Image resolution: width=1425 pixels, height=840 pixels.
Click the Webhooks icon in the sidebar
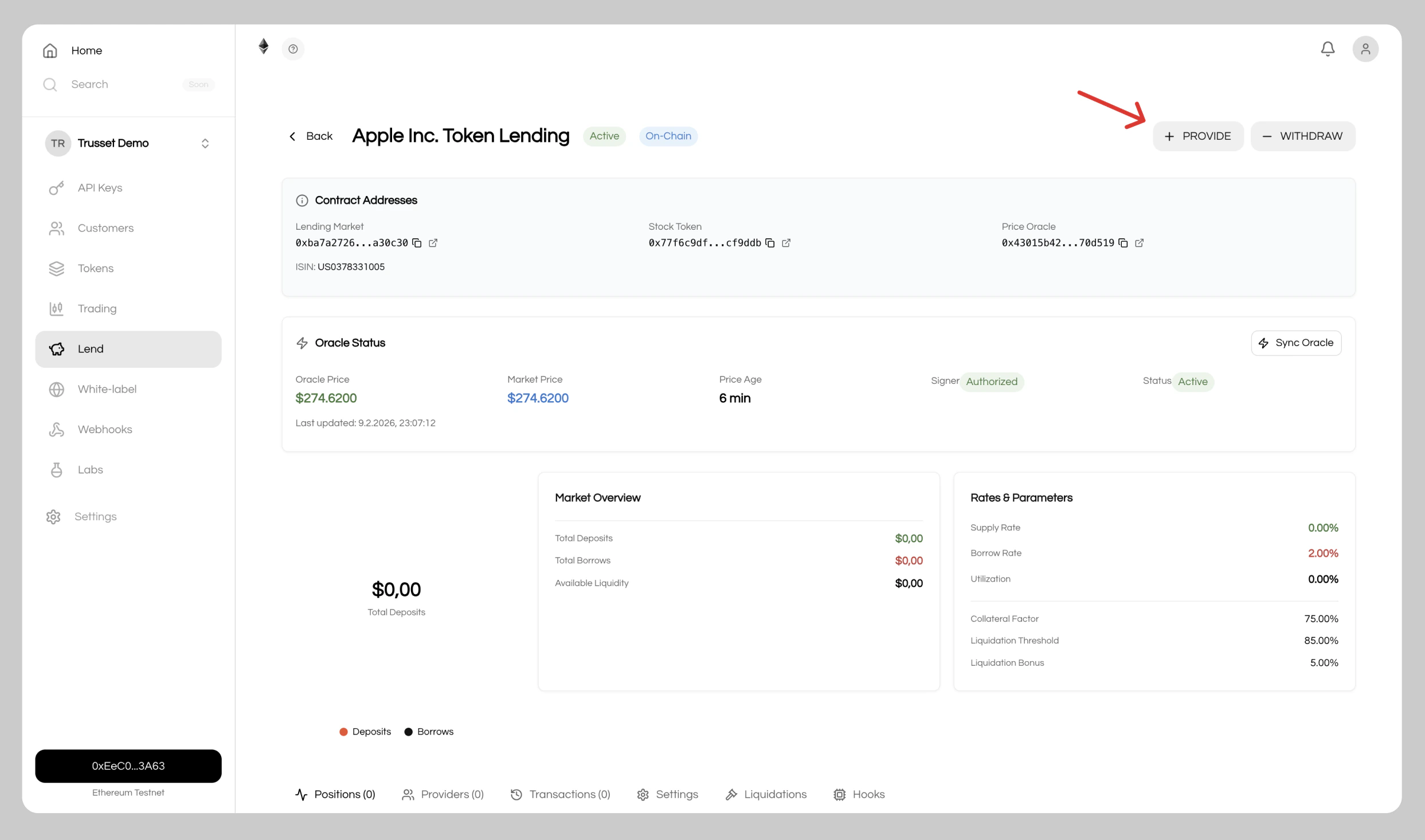pyautogui.click(x=56, y=429)
